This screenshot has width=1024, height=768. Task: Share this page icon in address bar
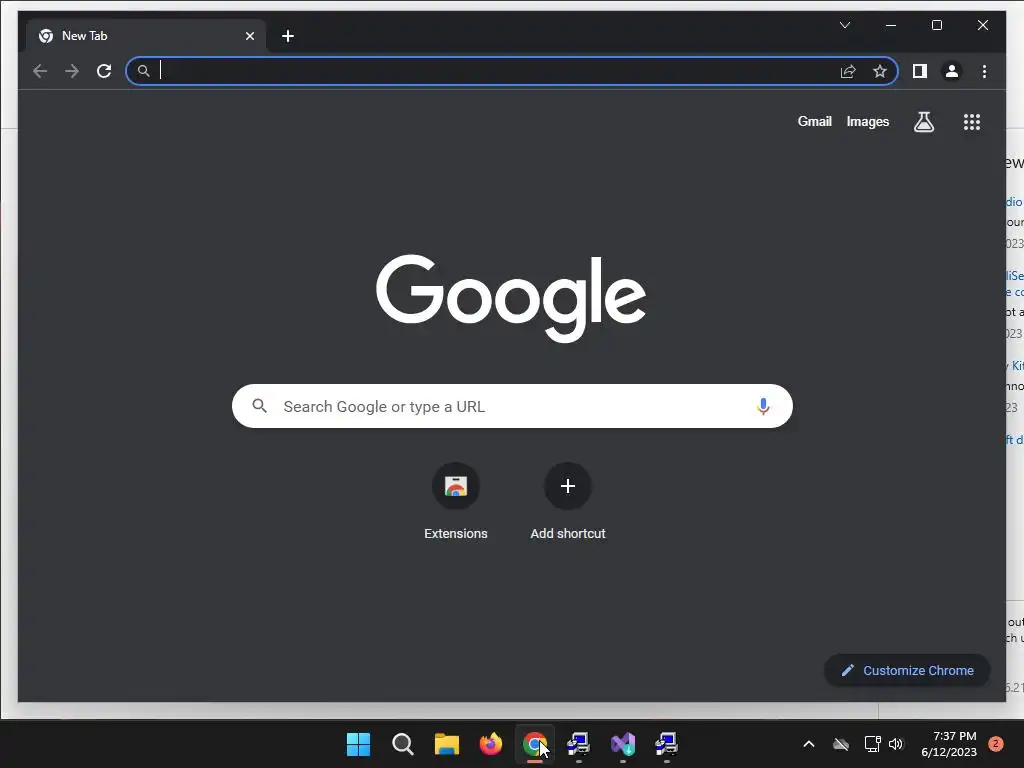(x=848, y=71)
